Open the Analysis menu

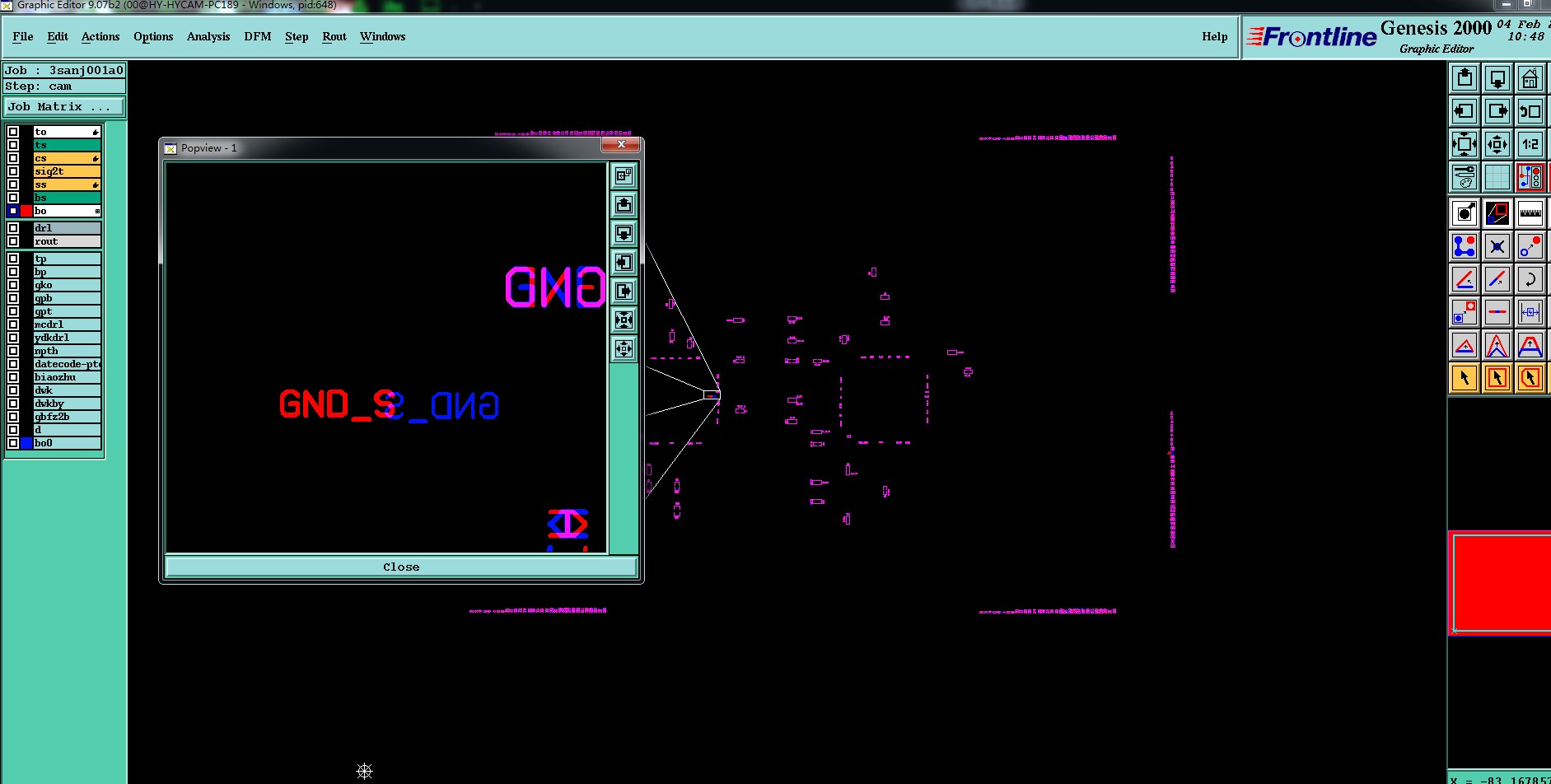[208, 36]
